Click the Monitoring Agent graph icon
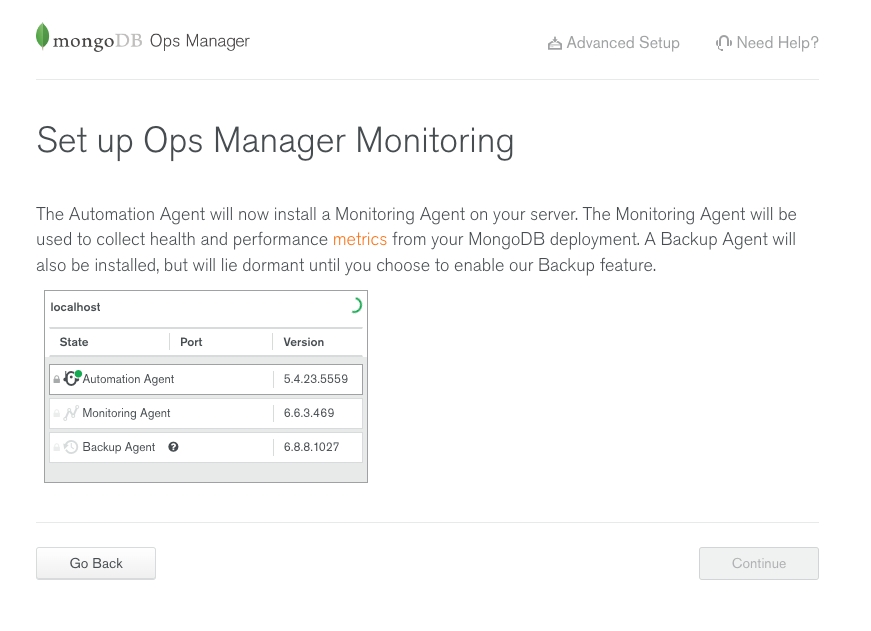The width and height of the screenshot is (871, 631). [x=71, y=413]
